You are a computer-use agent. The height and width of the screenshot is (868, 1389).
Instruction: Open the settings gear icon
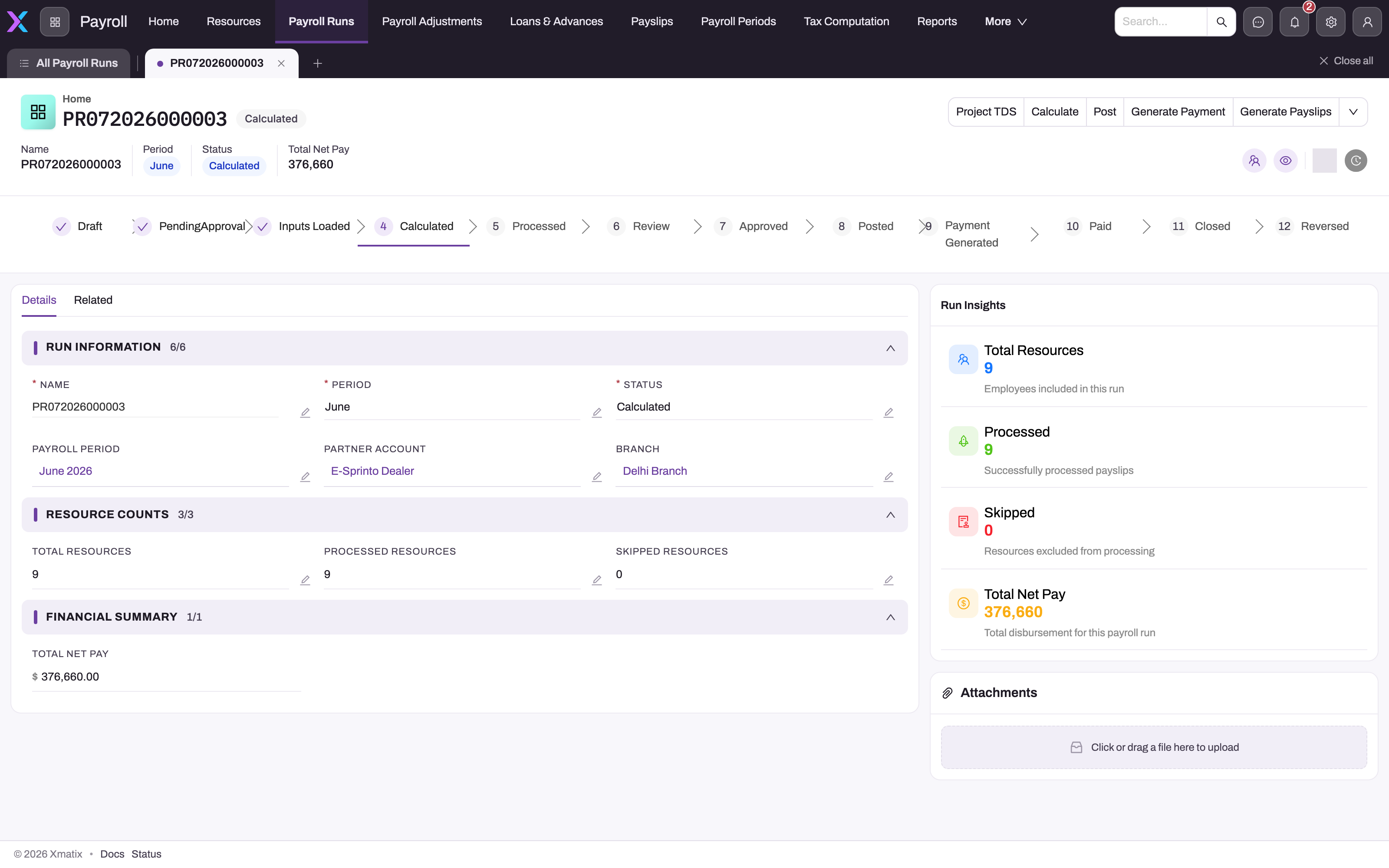coord(1331,22)
